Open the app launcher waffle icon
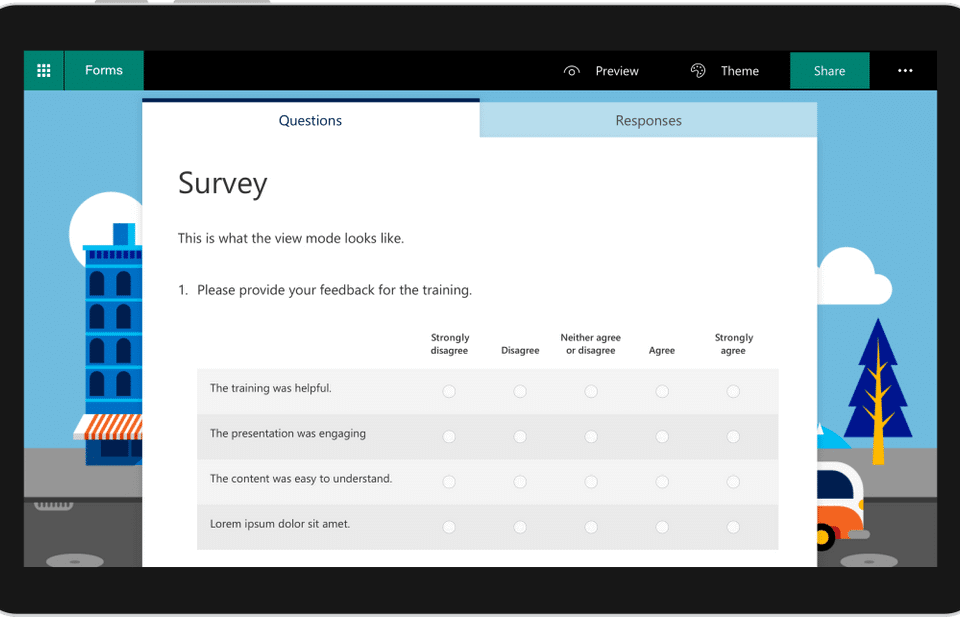The image size is (960, 617). 44,71
